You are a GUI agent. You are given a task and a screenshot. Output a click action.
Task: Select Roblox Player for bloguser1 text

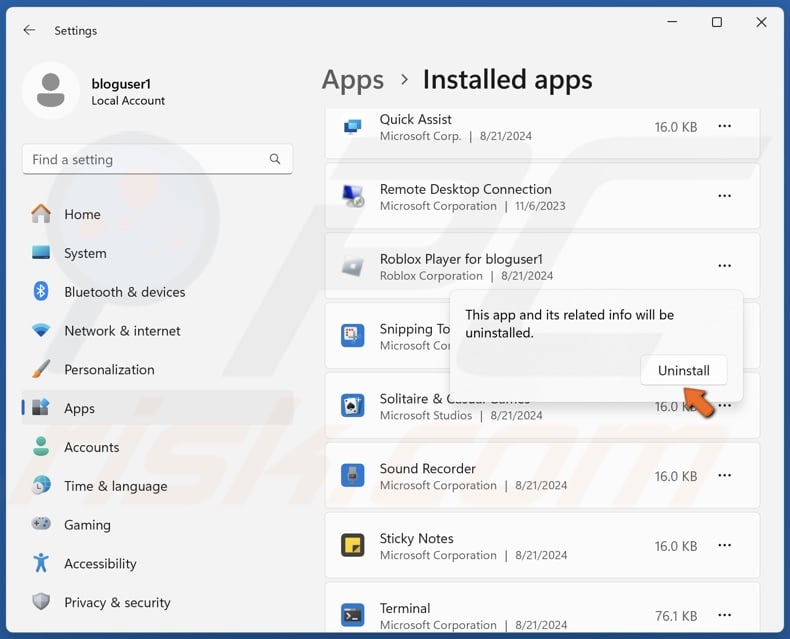point(461,259)
